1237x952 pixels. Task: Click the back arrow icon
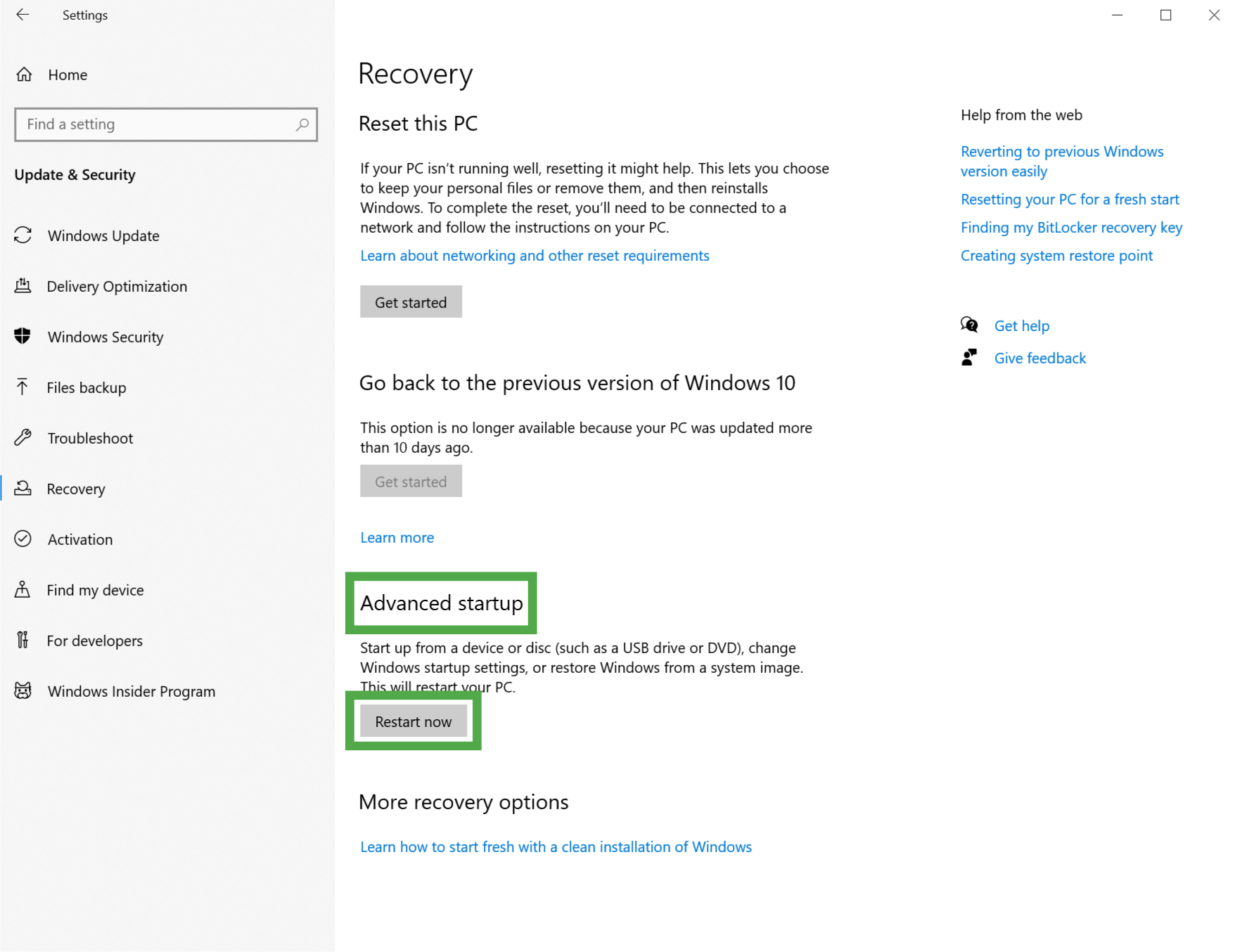[23, 15]
